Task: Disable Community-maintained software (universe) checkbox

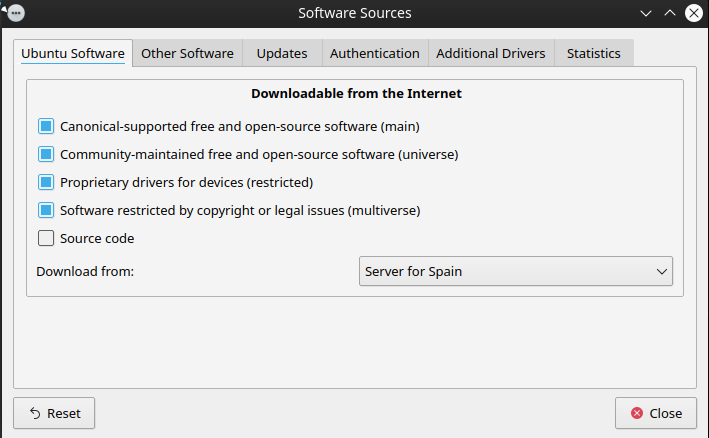Action: [x=46, y=155]
